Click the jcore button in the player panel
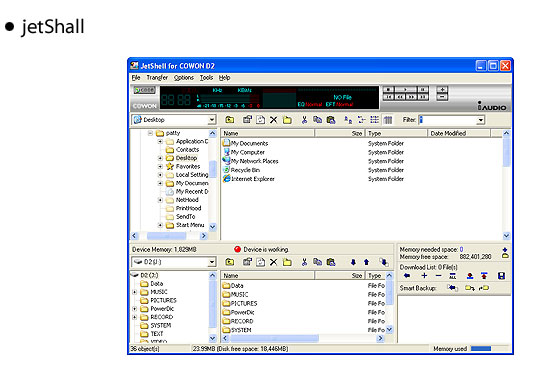 pos(144,90)
